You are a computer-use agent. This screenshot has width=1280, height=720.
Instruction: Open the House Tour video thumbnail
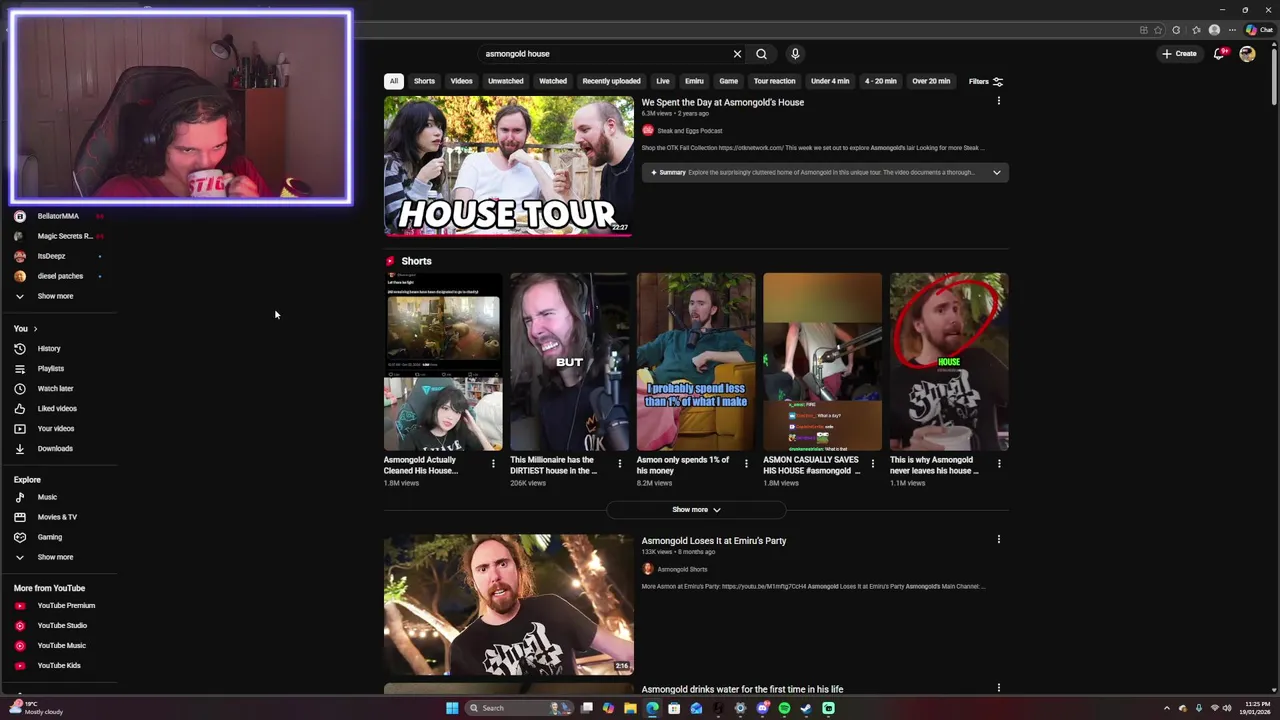coord(508,166)
